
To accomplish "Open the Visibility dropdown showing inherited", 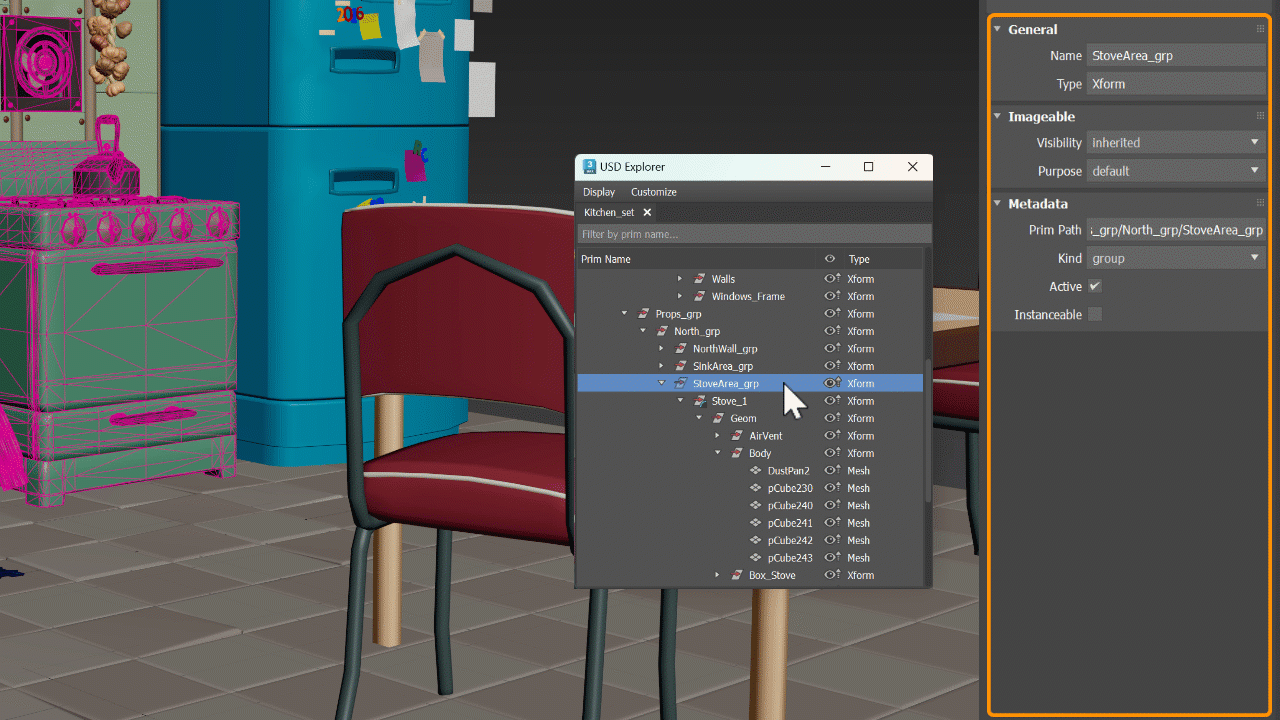I will pos(1175,142).
